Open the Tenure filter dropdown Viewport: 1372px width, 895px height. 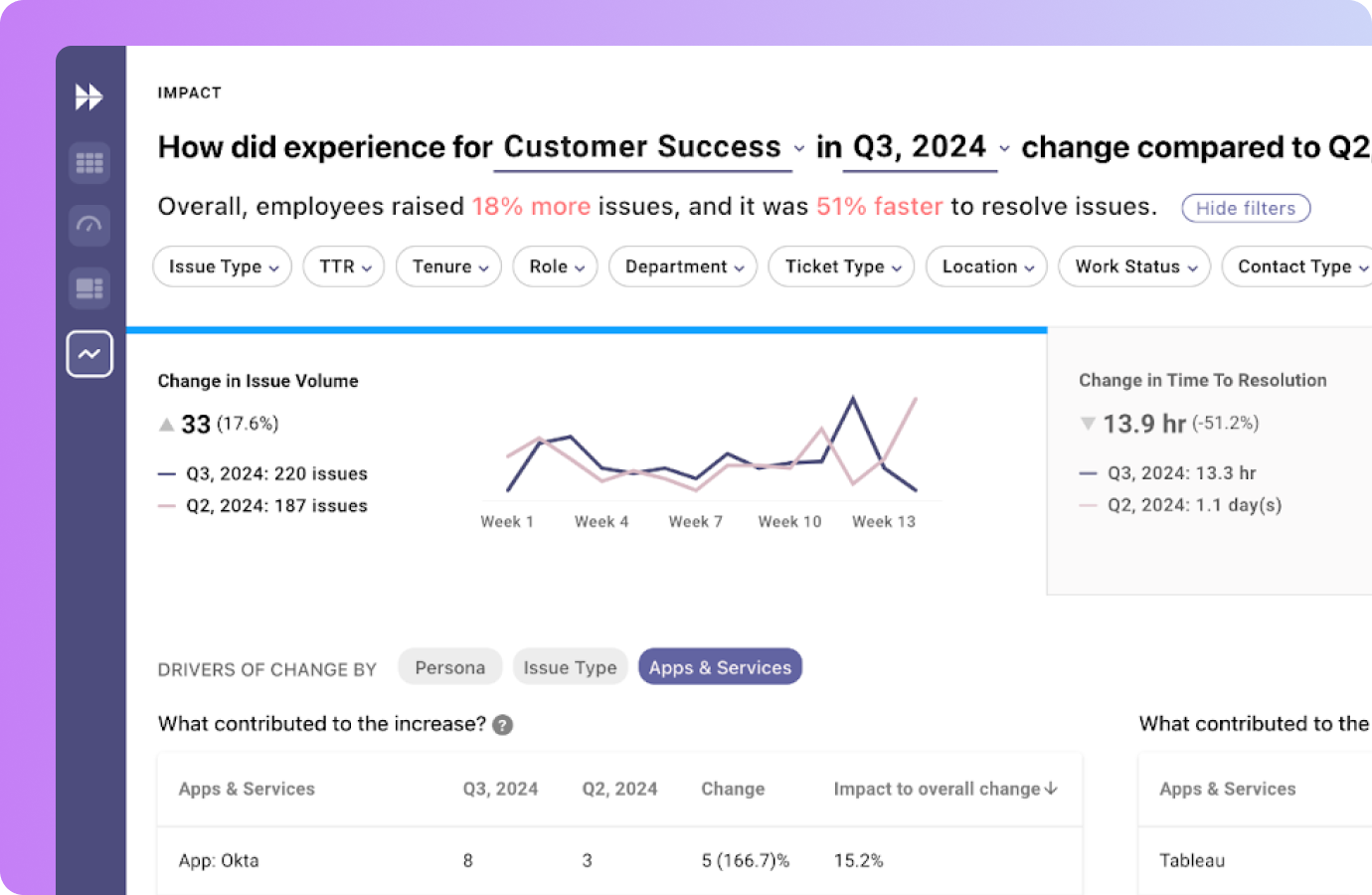(448, 267)
